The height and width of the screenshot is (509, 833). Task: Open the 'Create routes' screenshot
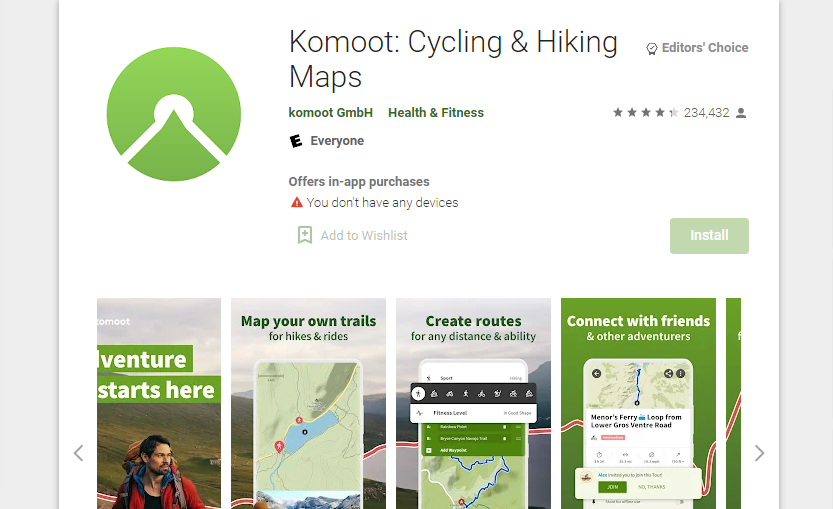coord(473,403)
